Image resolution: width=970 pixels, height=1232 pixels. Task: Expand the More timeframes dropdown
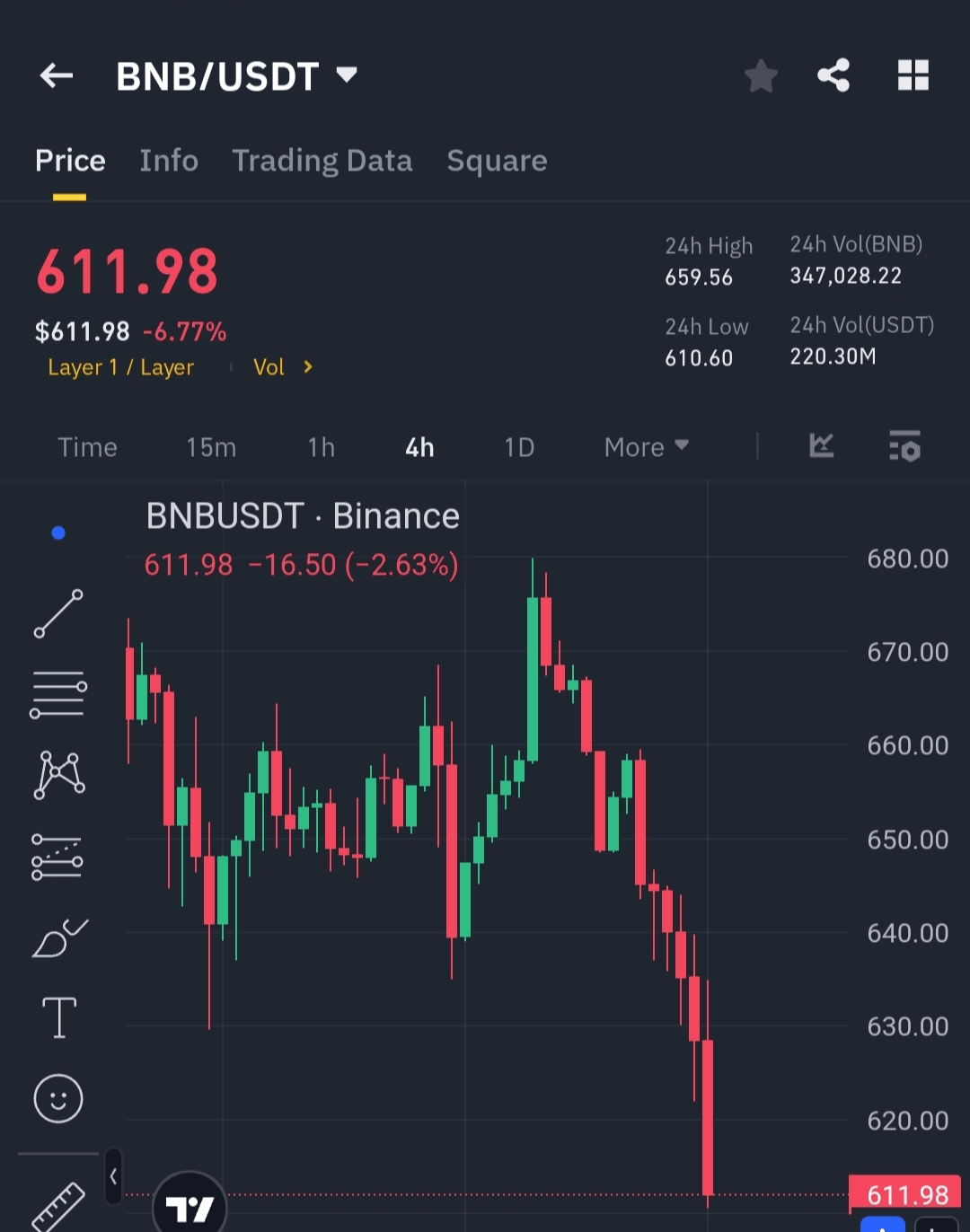pos(646,447)
